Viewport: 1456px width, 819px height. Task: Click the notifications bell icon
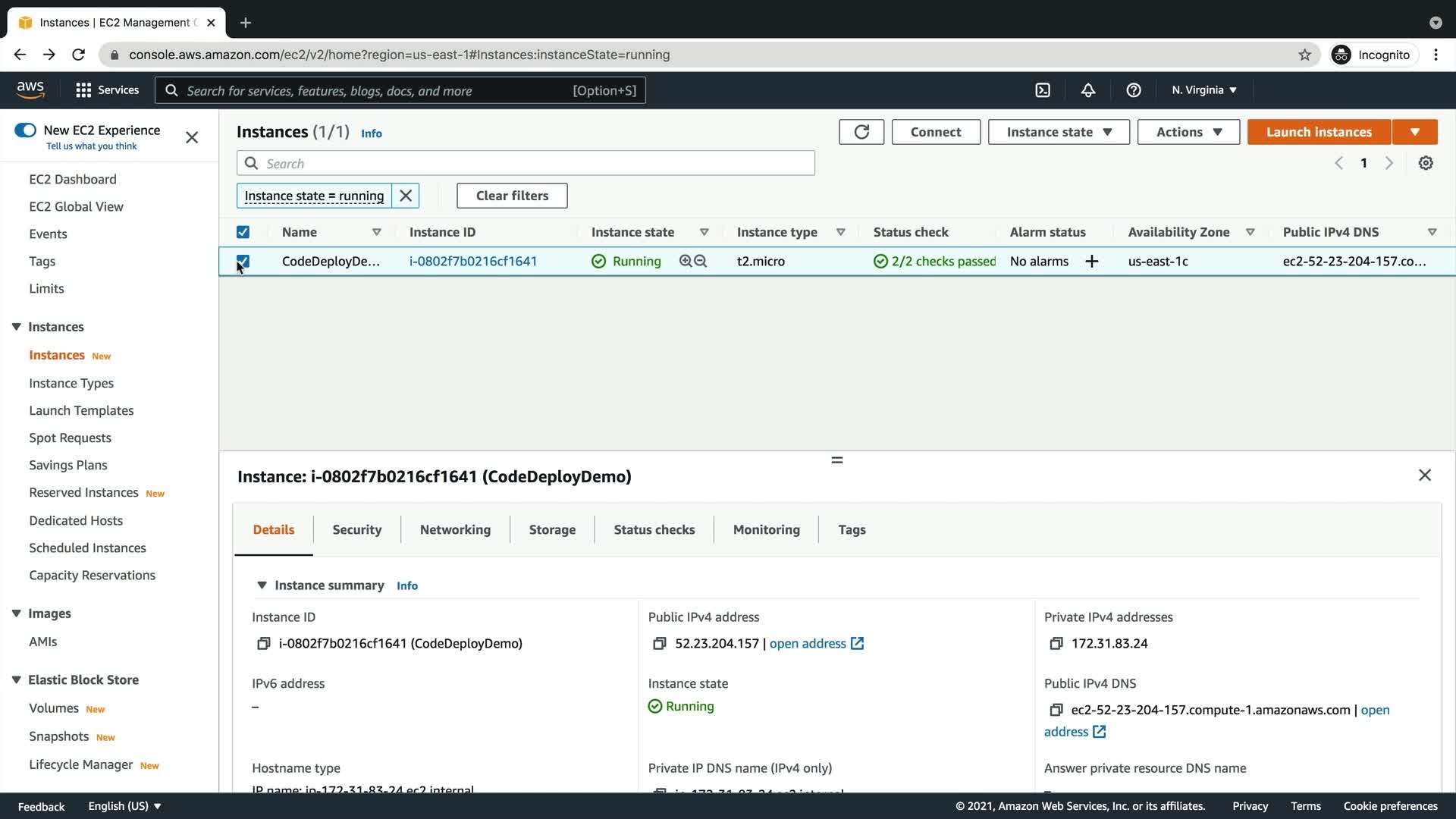[x=1088, y=90]
